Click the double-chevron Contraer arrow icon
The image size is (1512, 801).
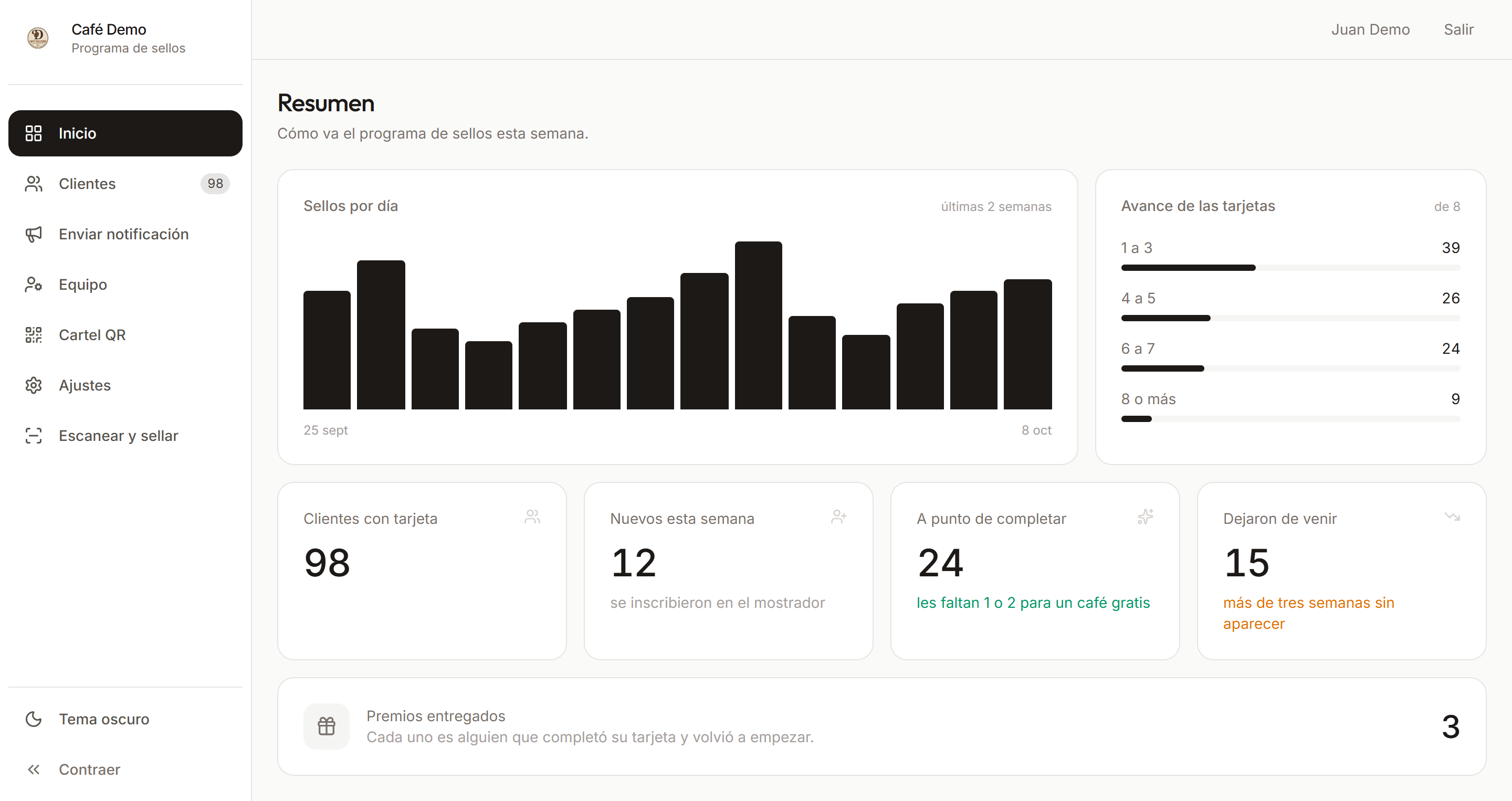[x=34, y=770]
